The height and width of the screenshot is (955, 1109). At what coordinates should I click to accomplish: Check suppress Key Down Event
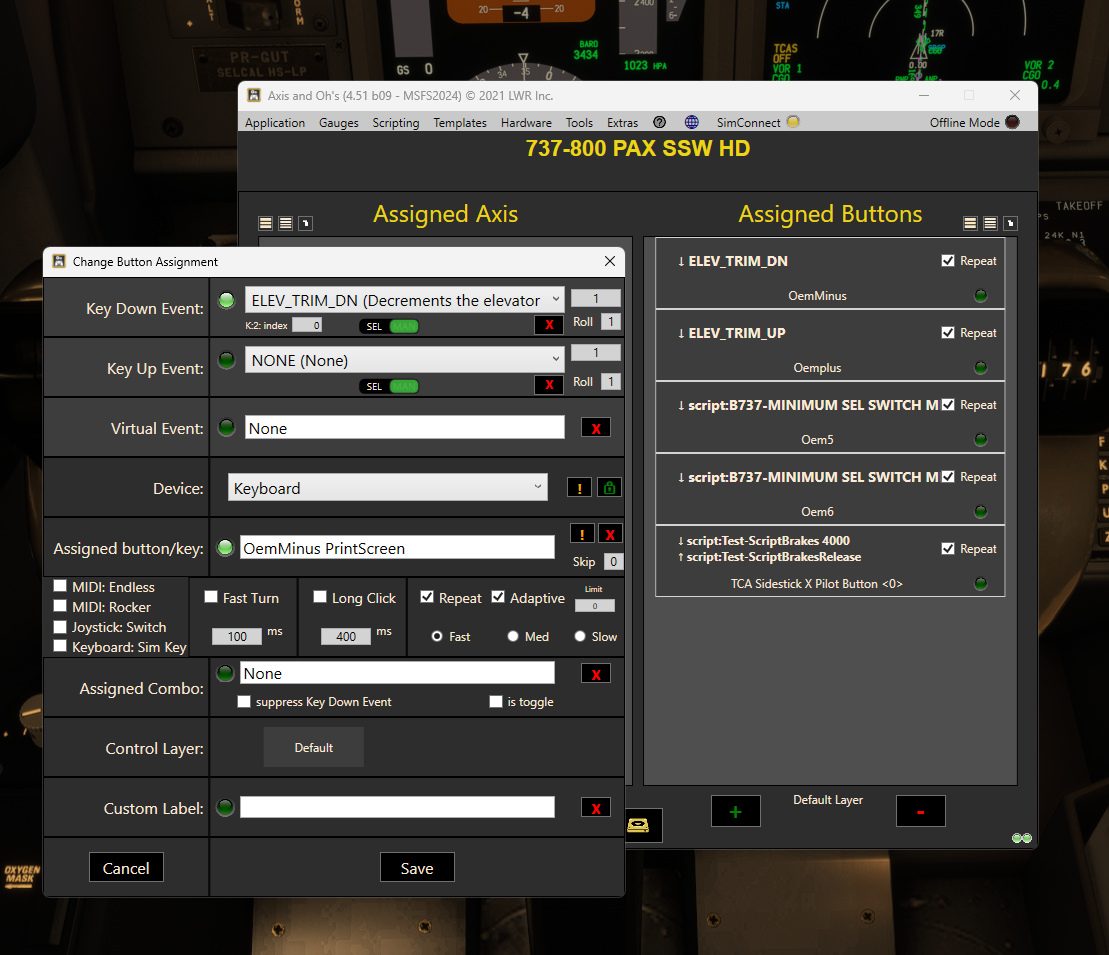(x=244, y=701)
